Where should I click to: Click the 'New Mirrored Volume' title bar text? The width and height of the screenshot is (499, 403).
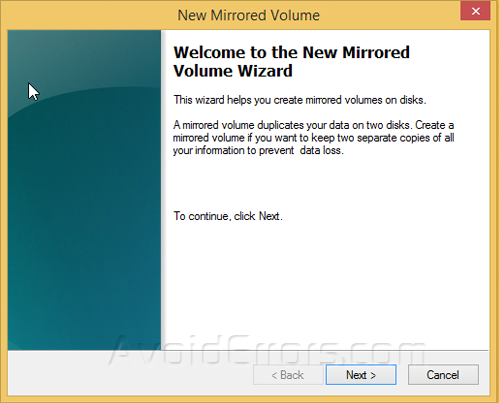pyautogui.click(x=249, y=15)
